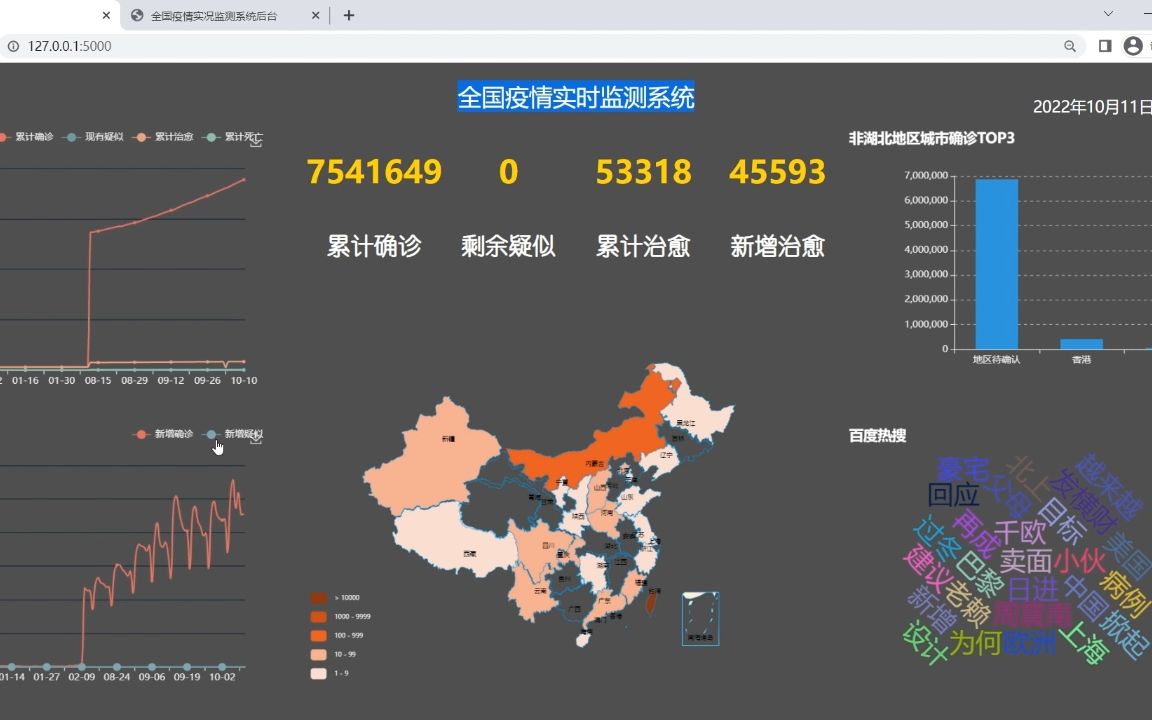View site information icon in address bar
Image resolution: width=1152 pixels, height=720 pixels.
13,46
